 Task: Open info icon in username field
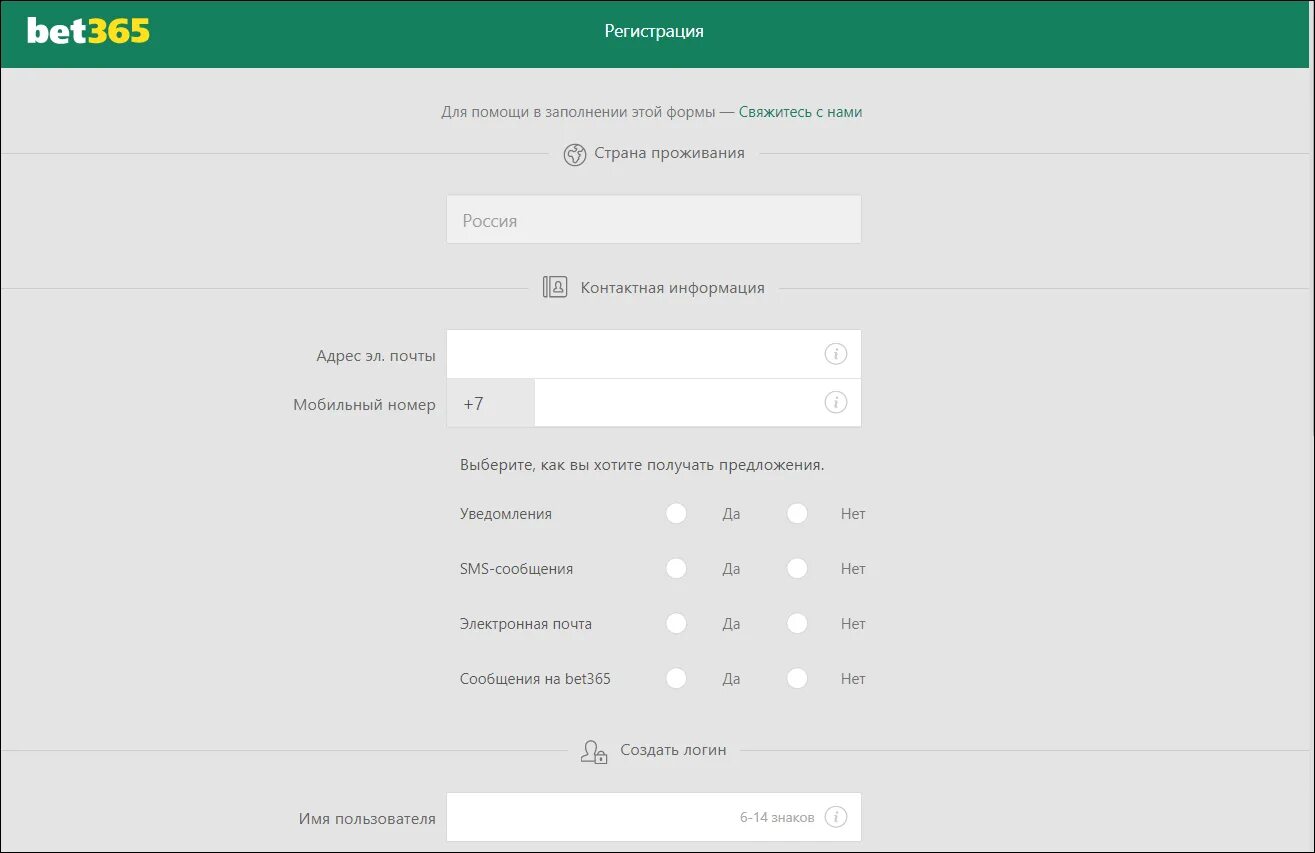click(x=836, y=817)
